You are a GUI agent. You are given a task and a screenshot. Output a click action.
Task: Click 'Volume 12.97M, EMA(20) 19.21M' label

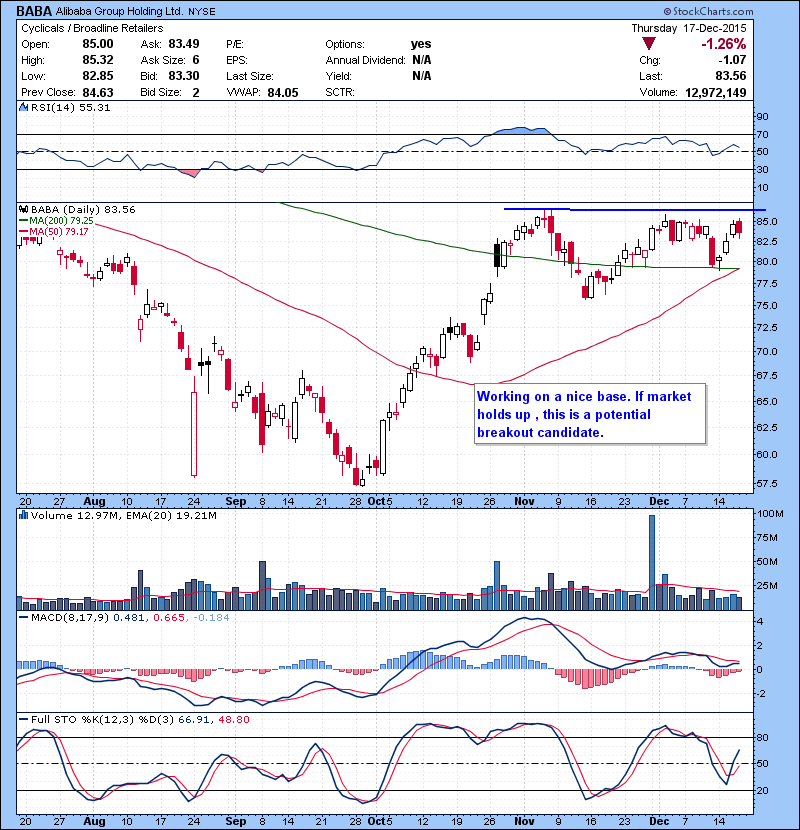tap(123, 515)
